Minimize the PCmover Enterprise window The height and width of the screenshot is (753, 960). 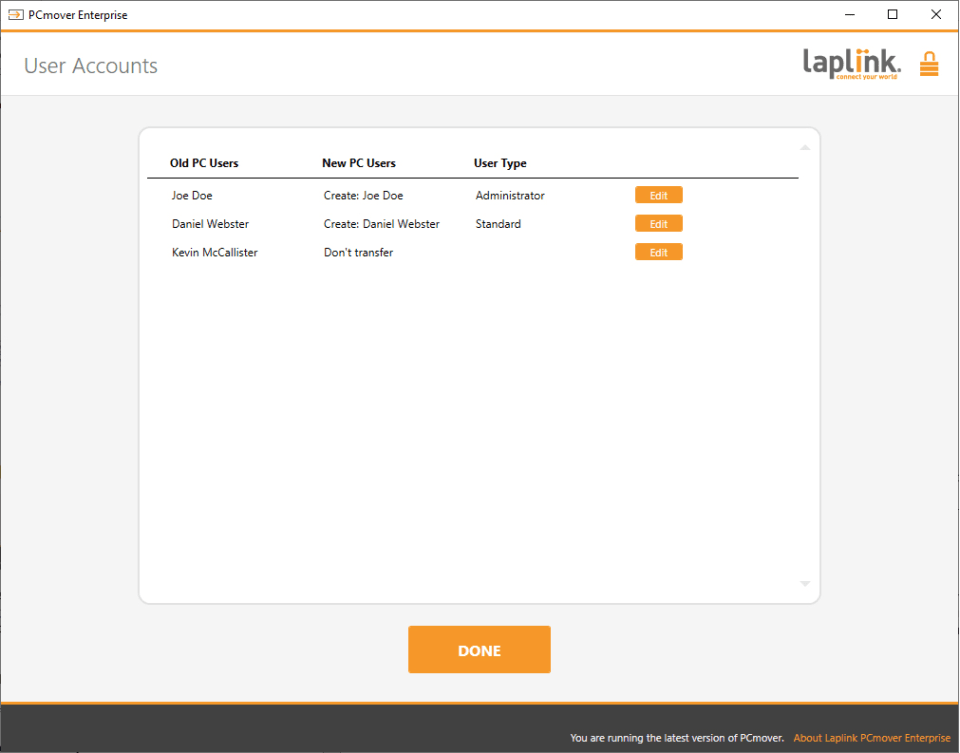point(849,15)
